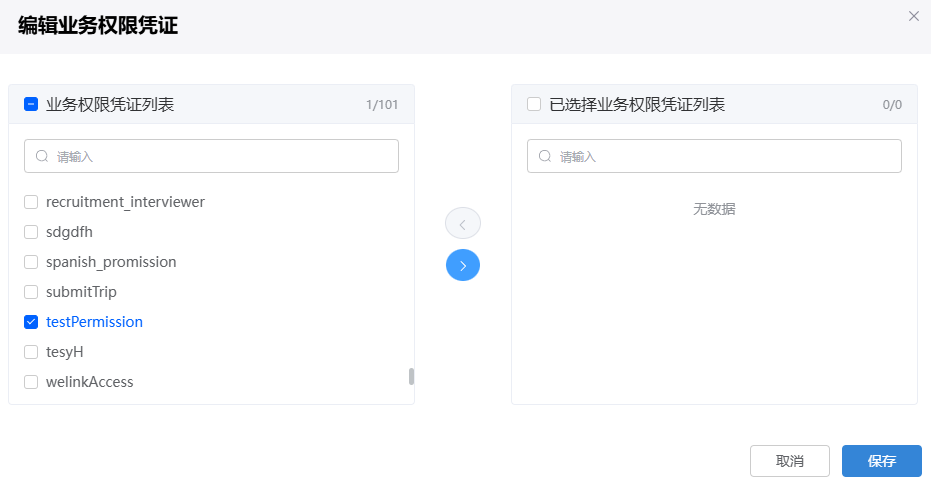Click search icon in left list filter
The height and width of the screenshot is (483, 931).
click(x=42, y=156)
